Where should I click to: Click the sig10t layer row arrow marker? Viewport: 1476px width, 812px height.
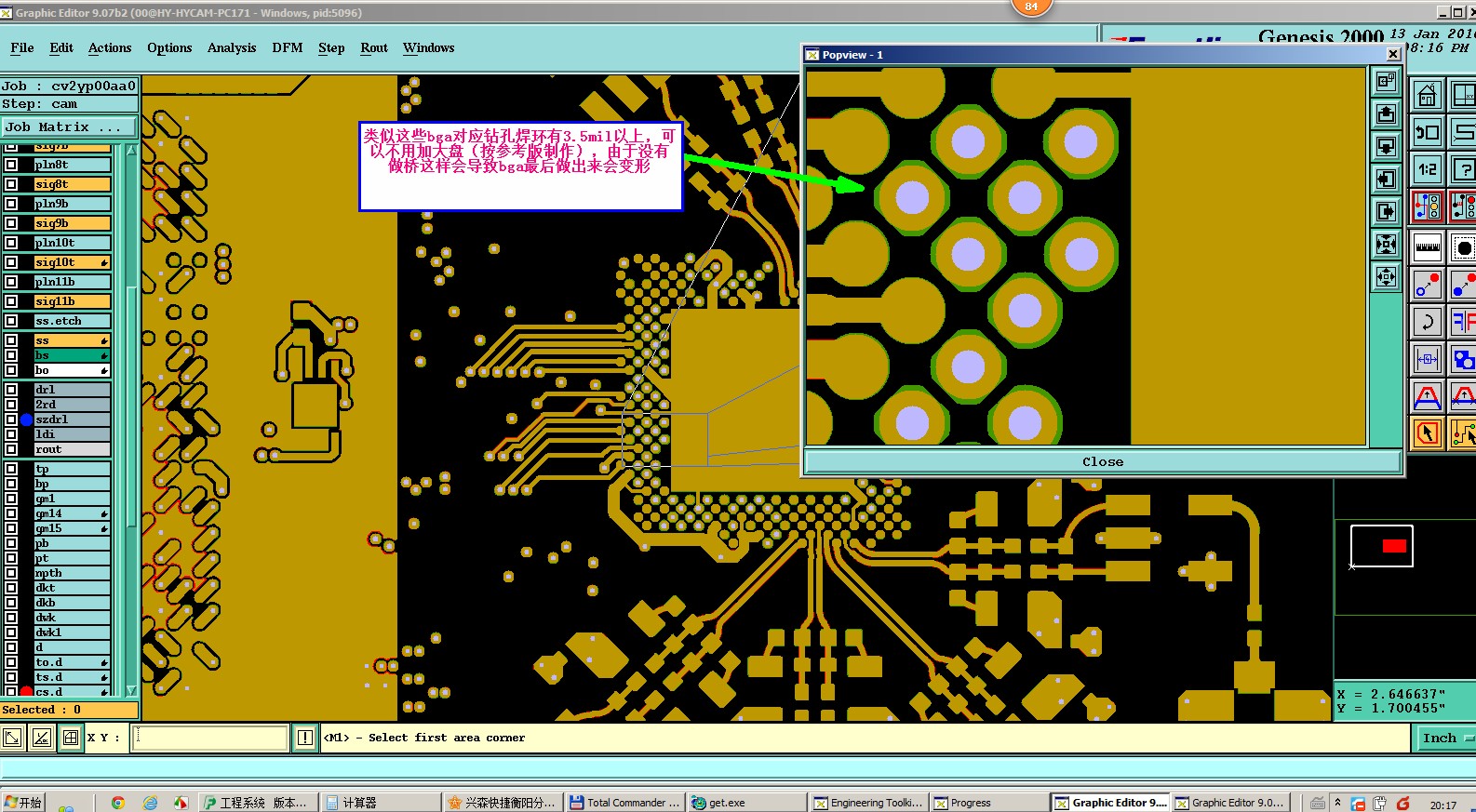pyautogui.click(x=104, y=262)
